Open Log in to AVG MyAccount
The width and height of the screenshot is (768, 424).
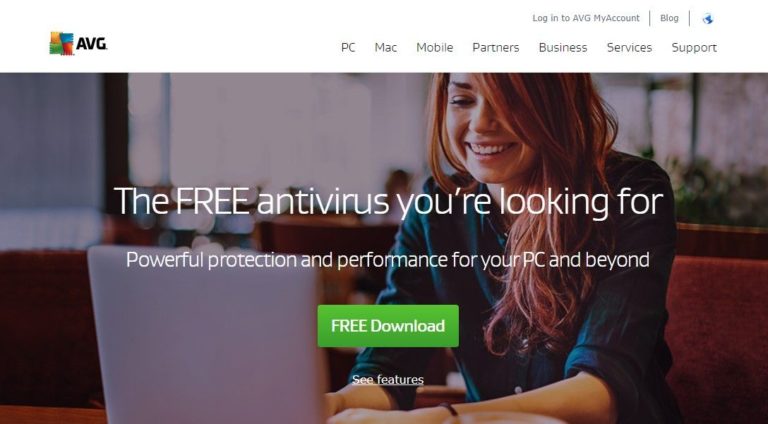click(586, 18)
